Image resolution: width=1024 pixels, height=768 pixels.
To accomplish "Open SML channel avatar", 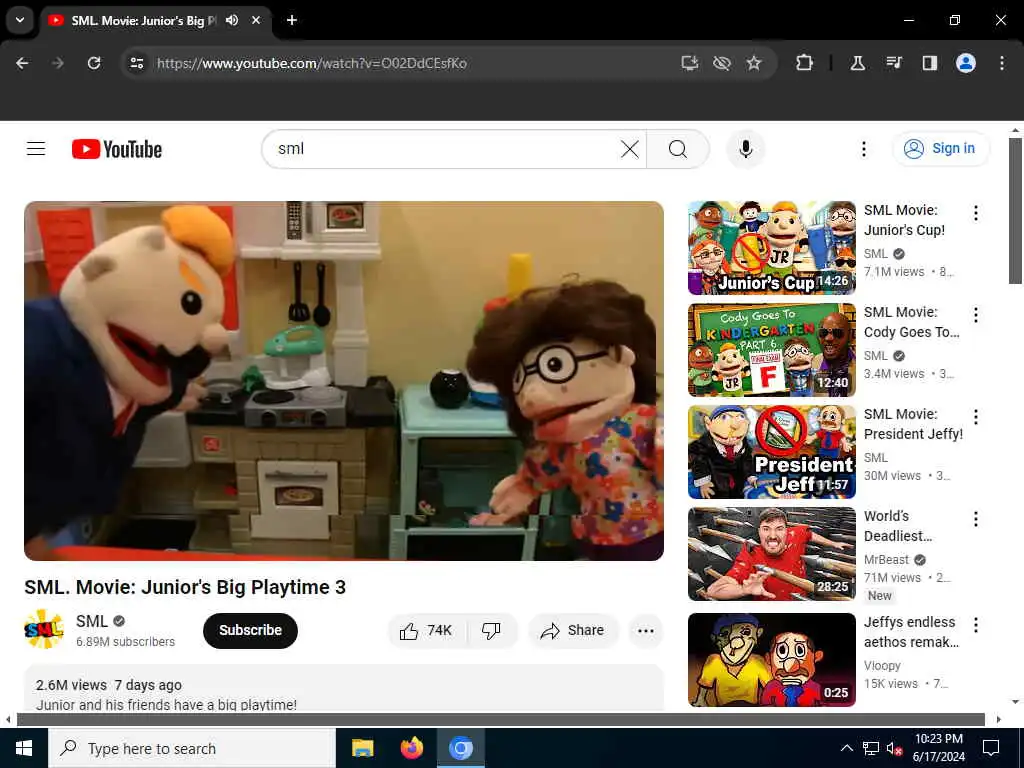I will coord(44,630).
